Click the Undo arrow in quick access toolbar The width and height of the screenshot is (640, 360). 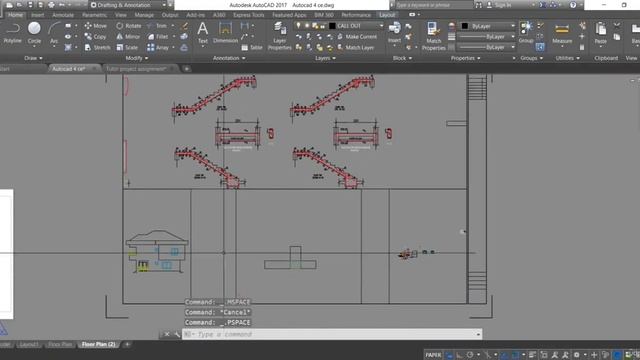(62, 5)
